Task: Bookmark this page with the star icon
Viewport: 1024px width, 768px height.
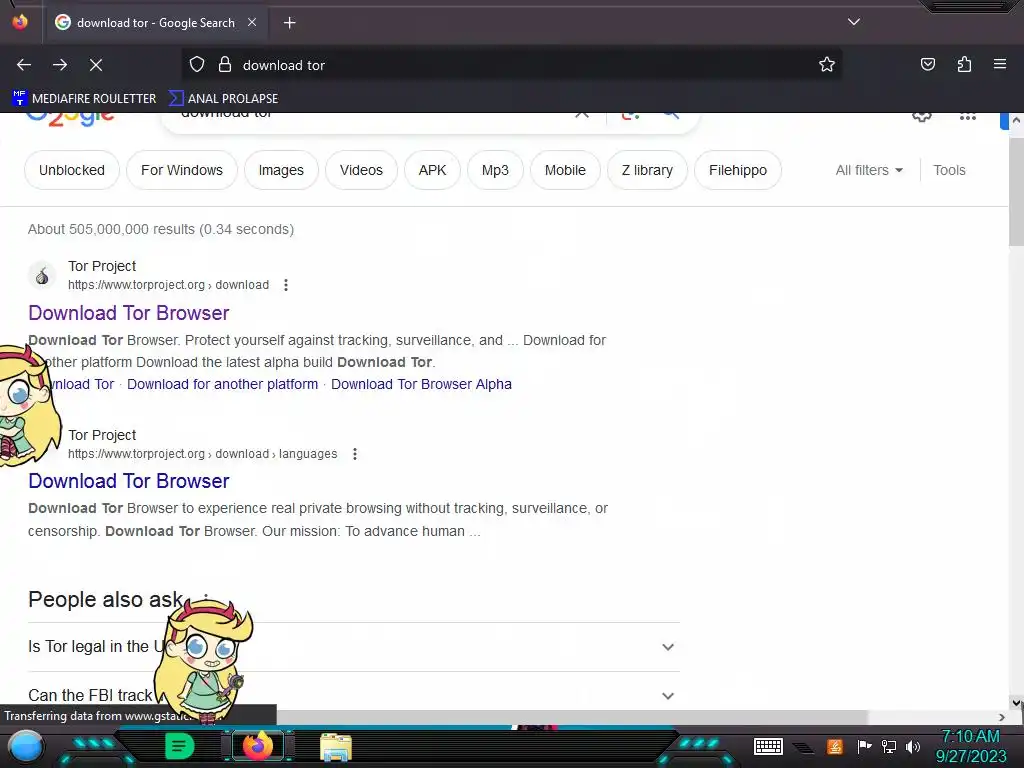Action: [827, 64]
